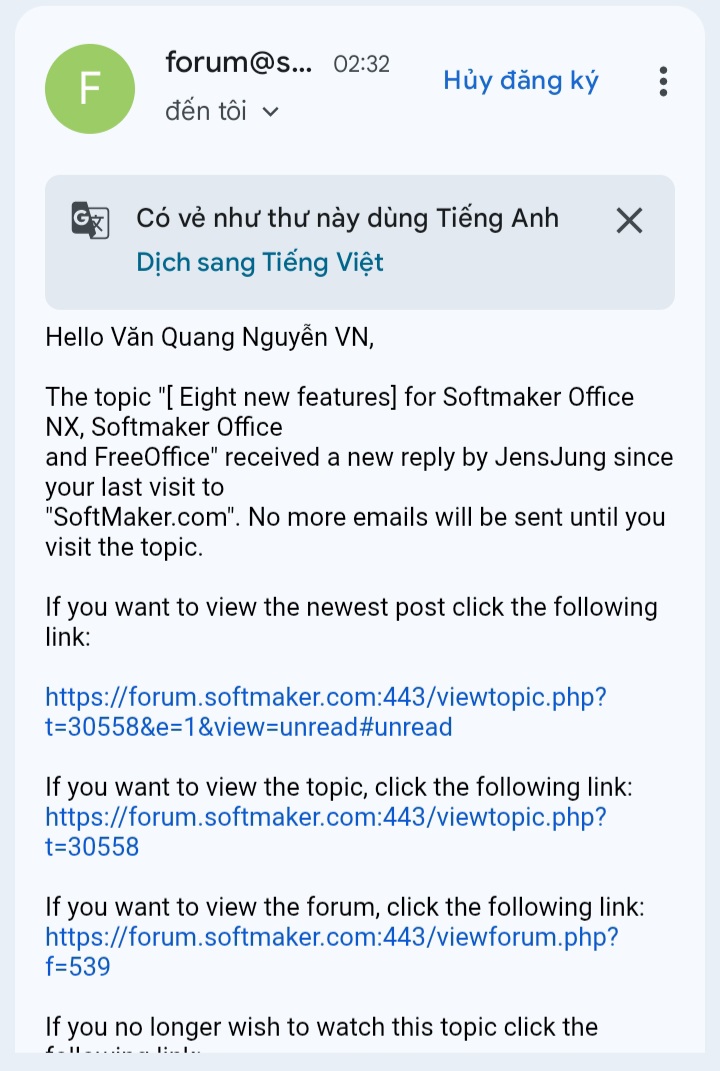Viewport: 720px width, 1071px height.
Task: Tap the forum@s... sender name
Action: 238,63
